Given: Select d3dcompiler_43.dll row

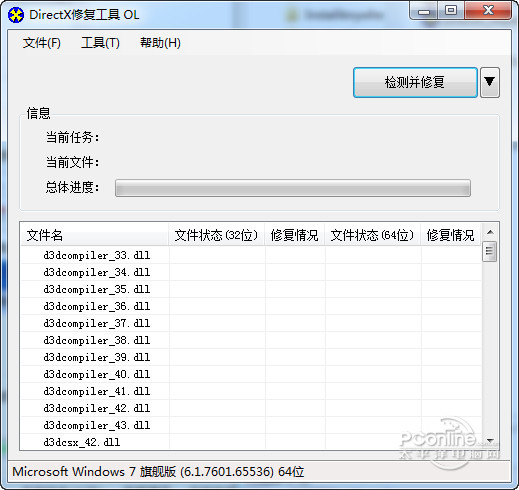Looking at the screenshot, I should pos(251,425).
